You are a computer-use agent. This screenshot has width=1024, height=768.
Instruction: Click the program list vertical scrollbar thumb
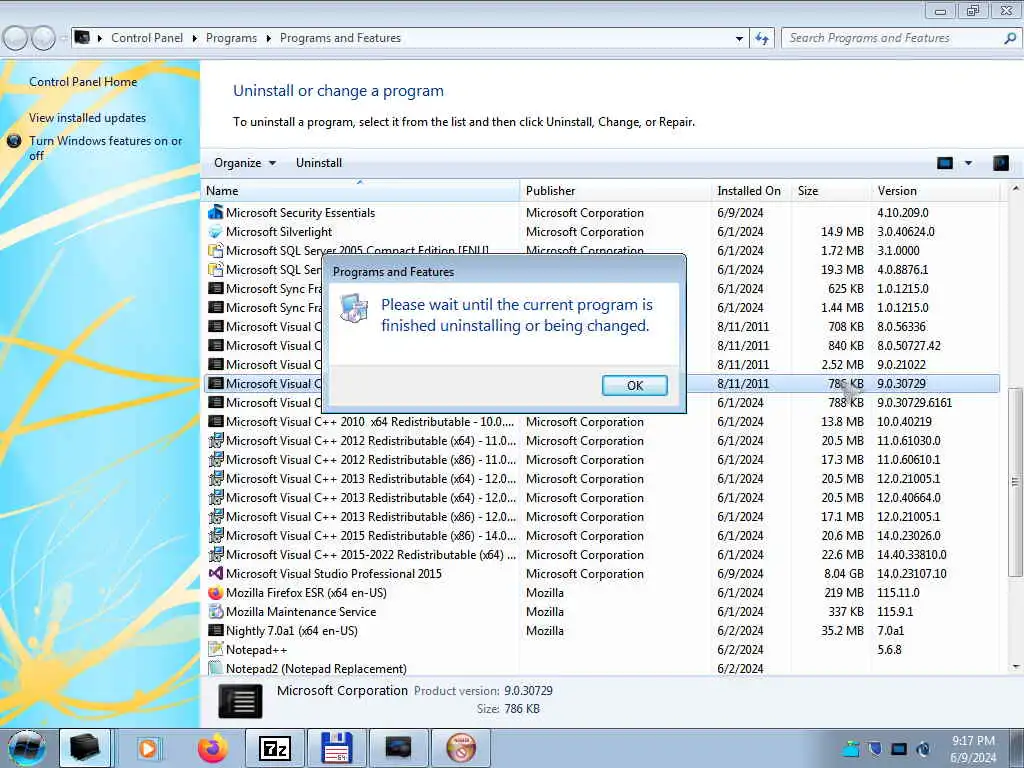pos(1014,482)
